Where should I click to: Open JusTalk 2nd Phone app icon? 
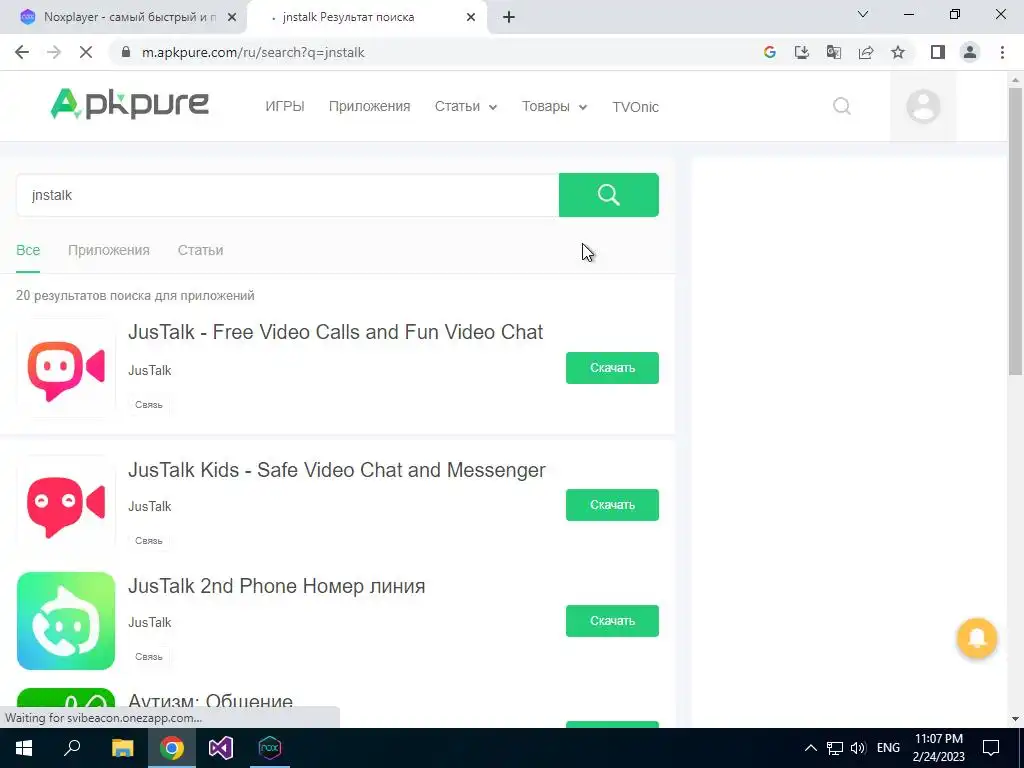66,621
